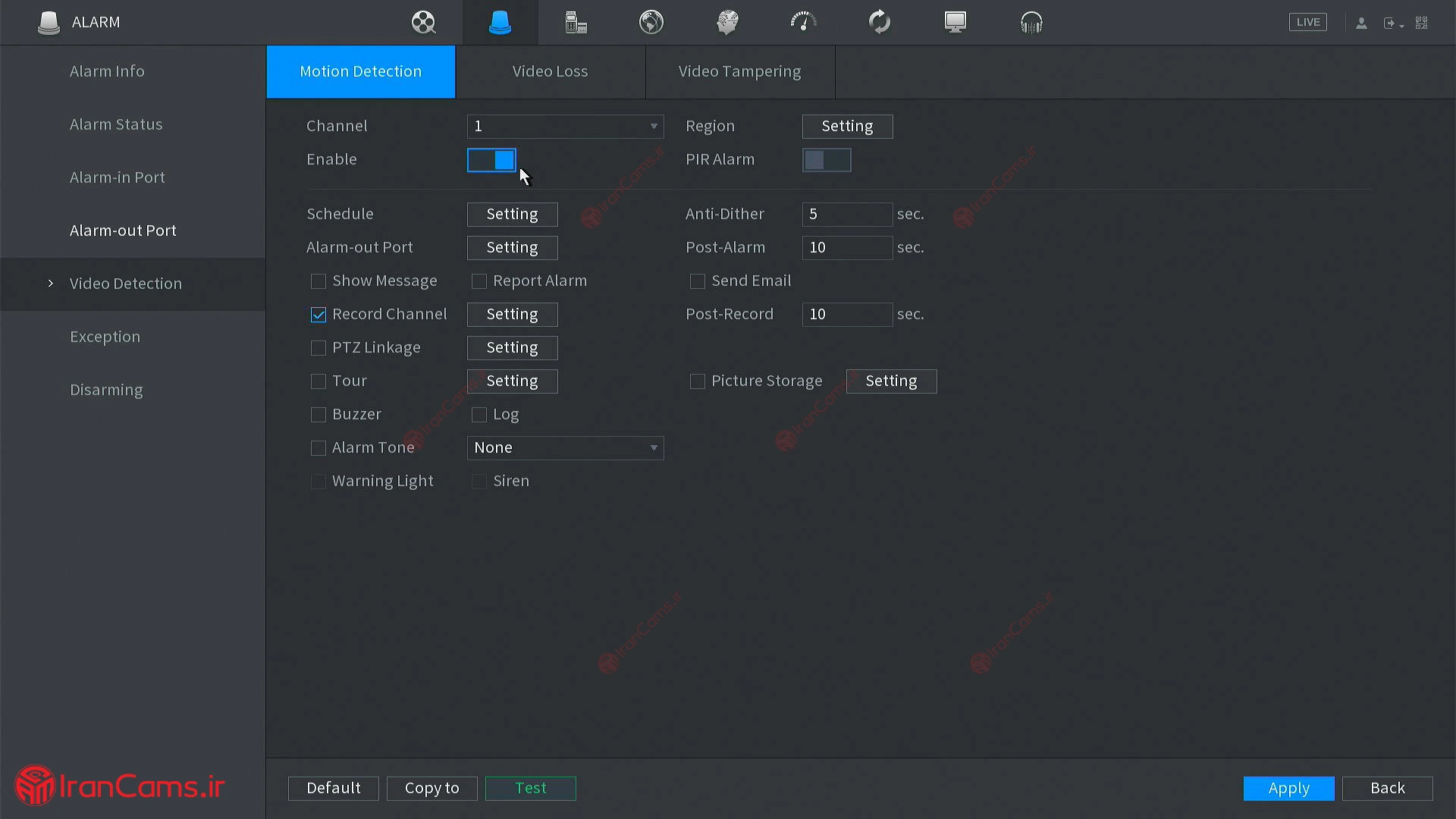Open the backup circular arrows icon

pyautogui.click(x=880, y=22)
